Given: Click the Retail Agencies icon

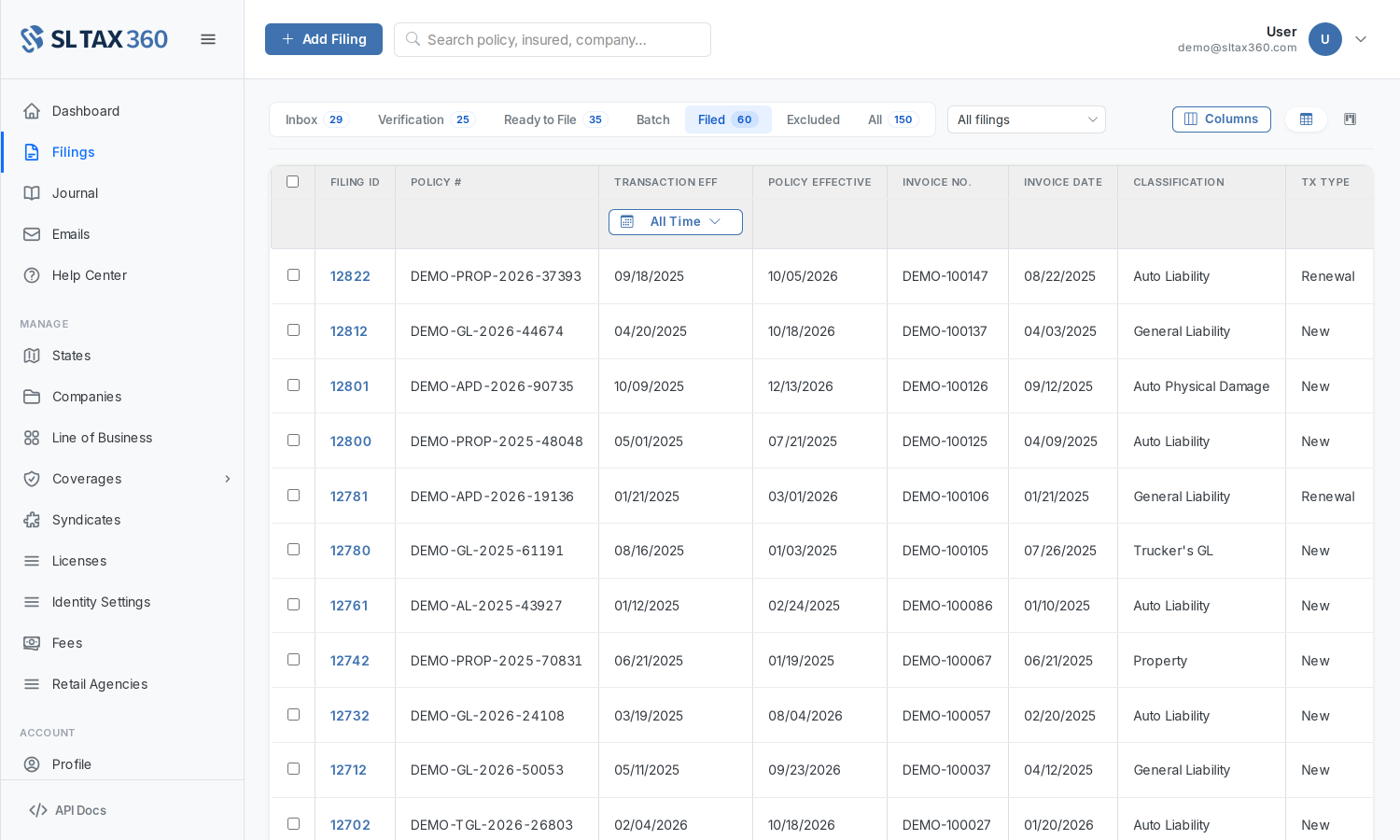Looking at the screenshot, I should click(32, 684).
